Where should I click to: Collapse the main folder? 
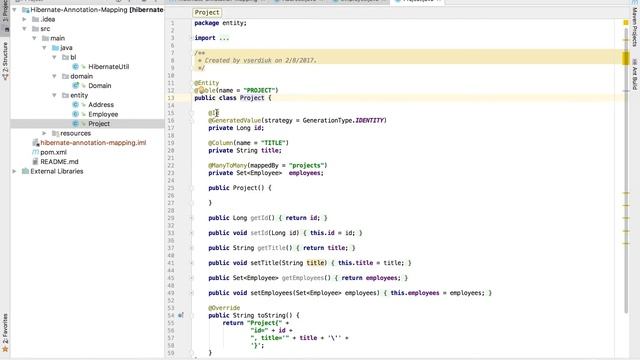tap(34, 38)
